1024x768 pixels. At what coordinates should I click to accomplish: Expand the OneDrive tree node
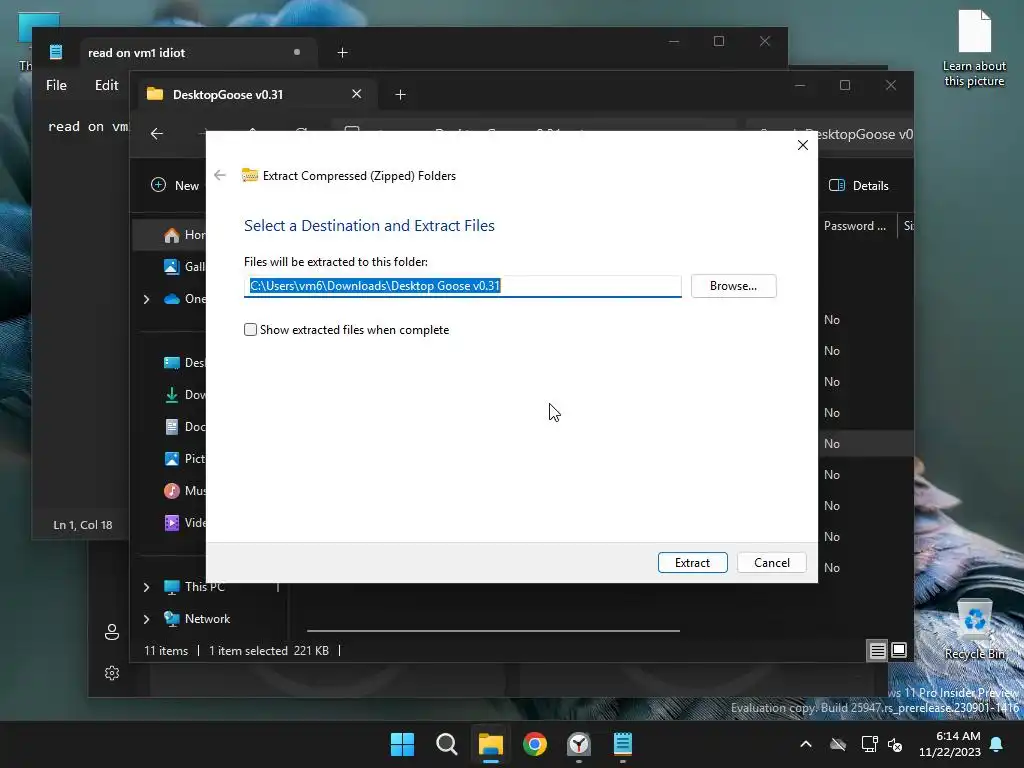point(146,299)
